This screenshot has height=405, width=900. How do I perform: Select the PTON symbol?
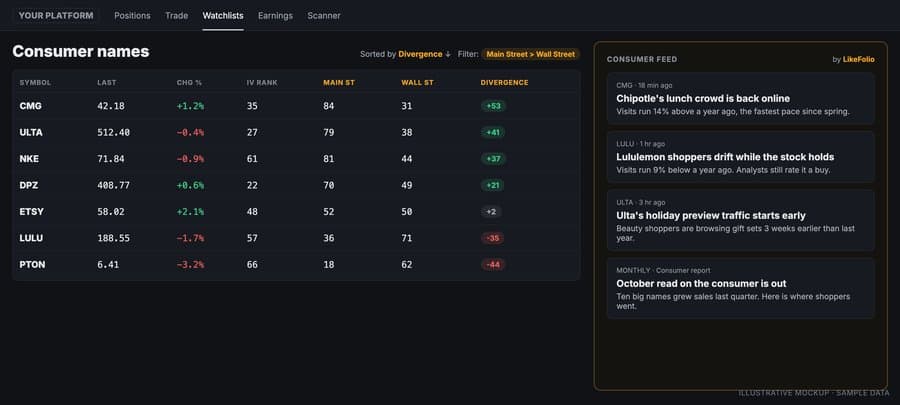click(32, 264)
